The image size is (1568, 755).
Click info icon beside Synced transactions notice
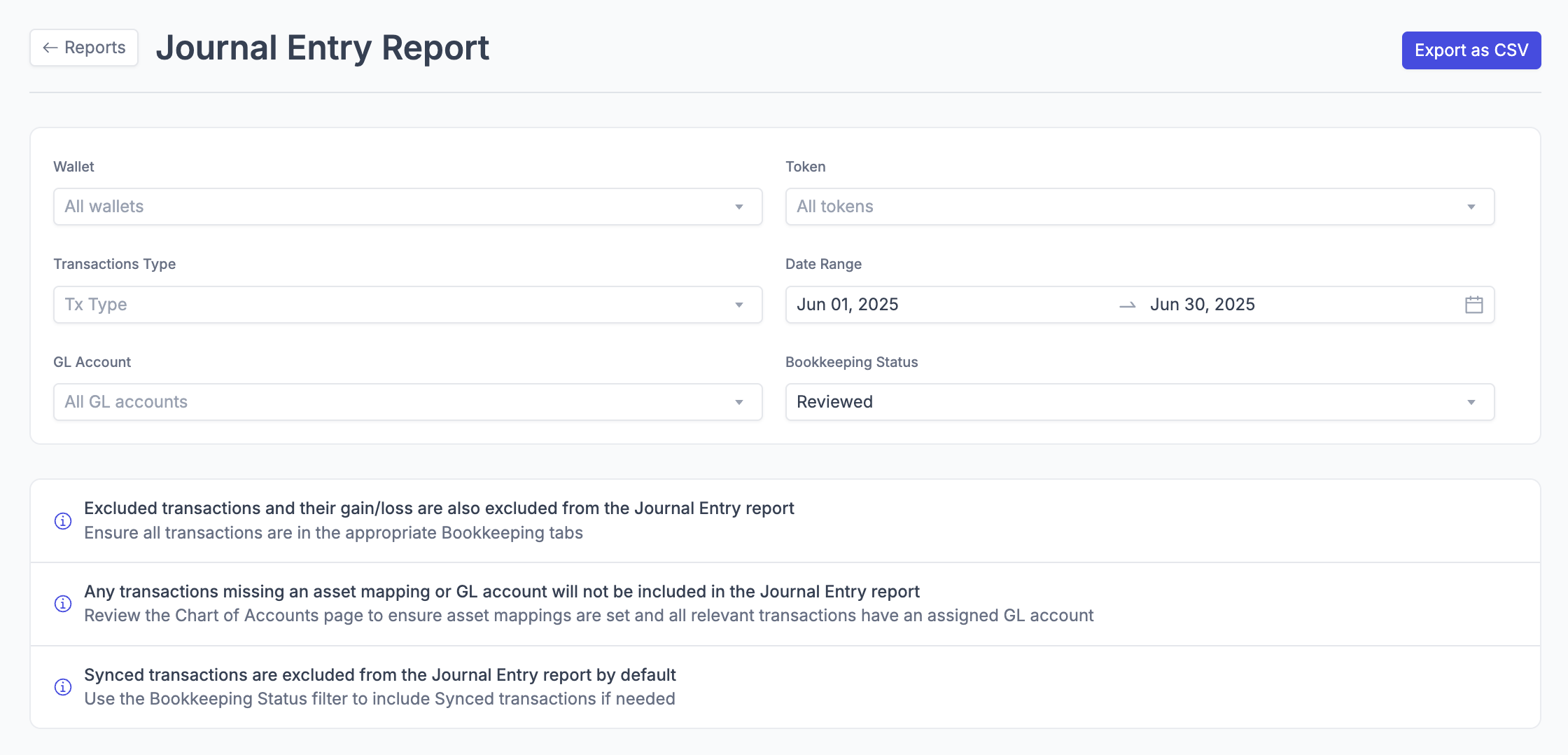coord(63,687)
